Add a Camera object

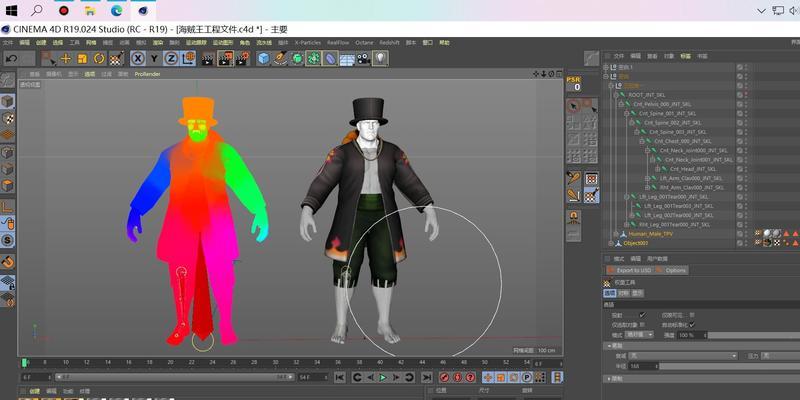[363, 59]
